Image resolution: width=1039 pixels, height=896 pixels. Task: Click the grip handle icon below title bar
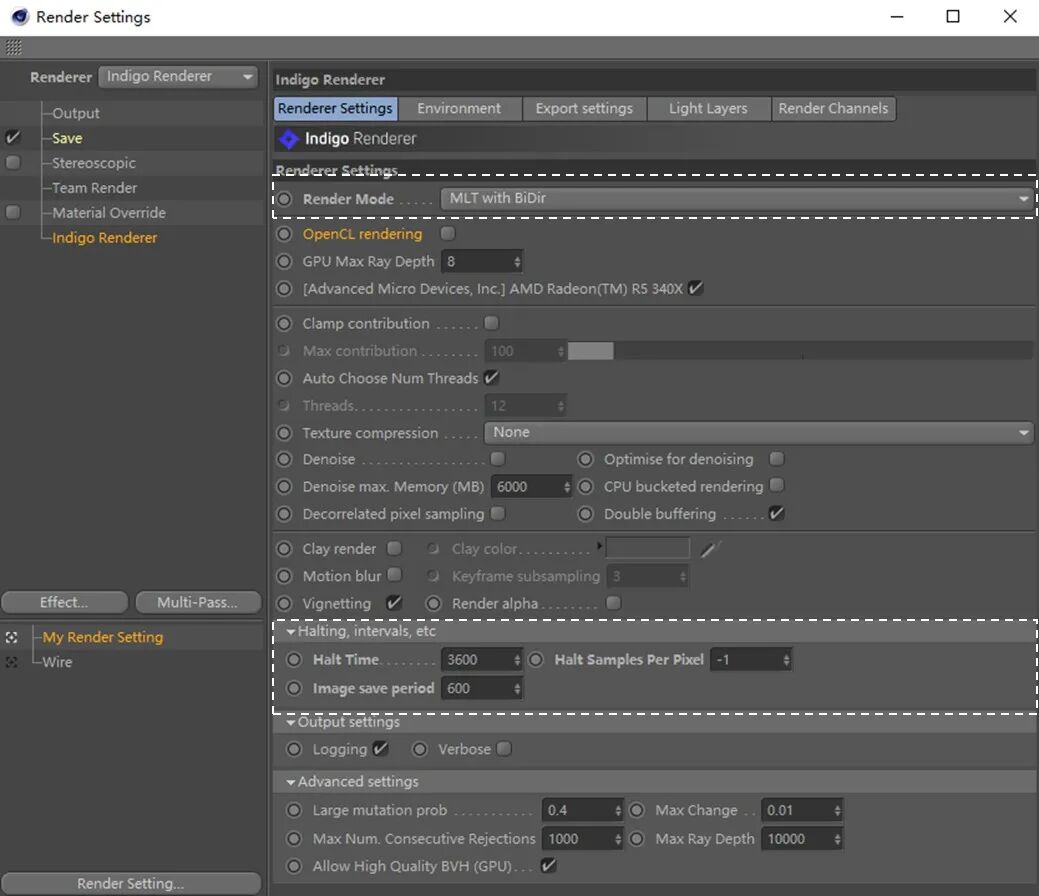coord(13,48)
